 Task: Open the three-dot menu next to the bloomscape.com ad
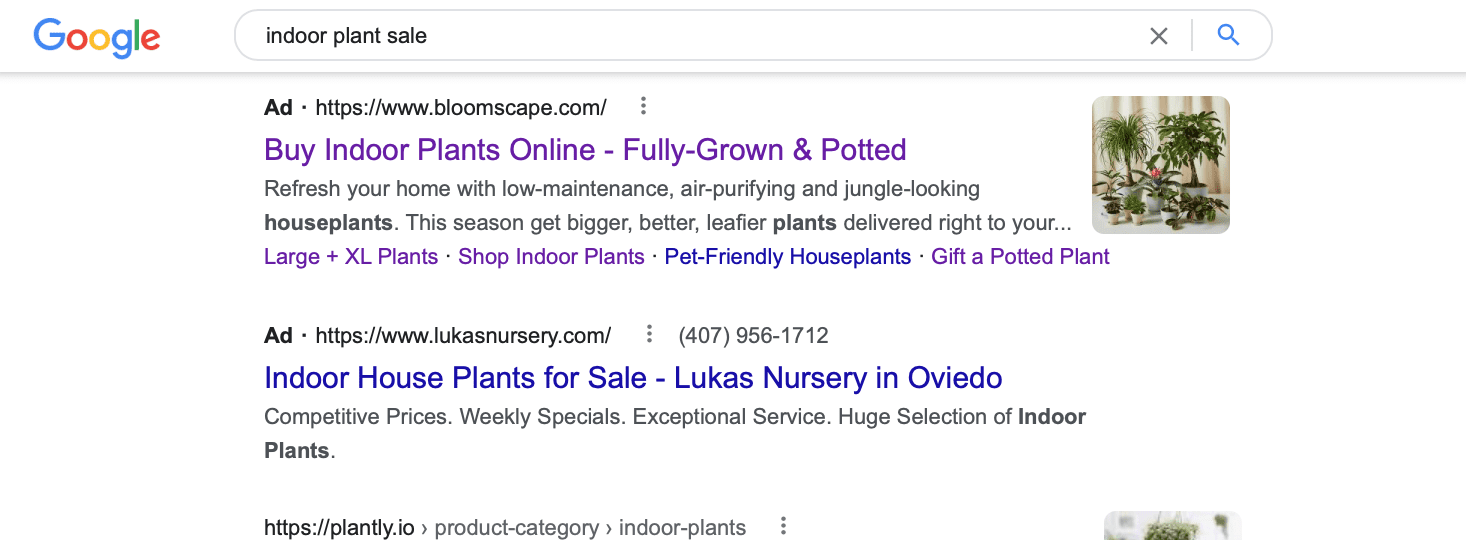point(644,106)
